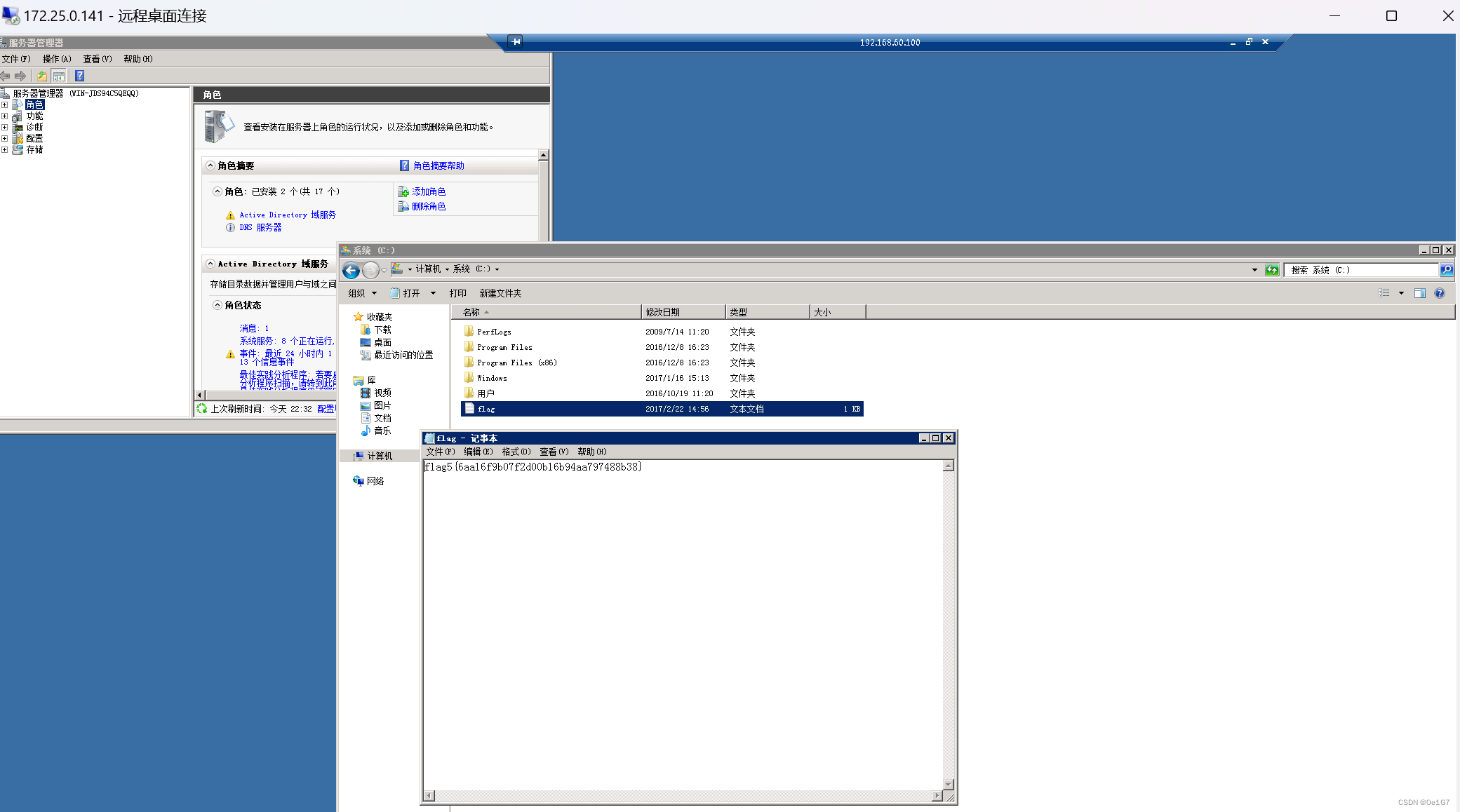The image size is (1460, 812).
Task: Open Notepad 编辑(E) menu
Action: (x=478, y=452)
